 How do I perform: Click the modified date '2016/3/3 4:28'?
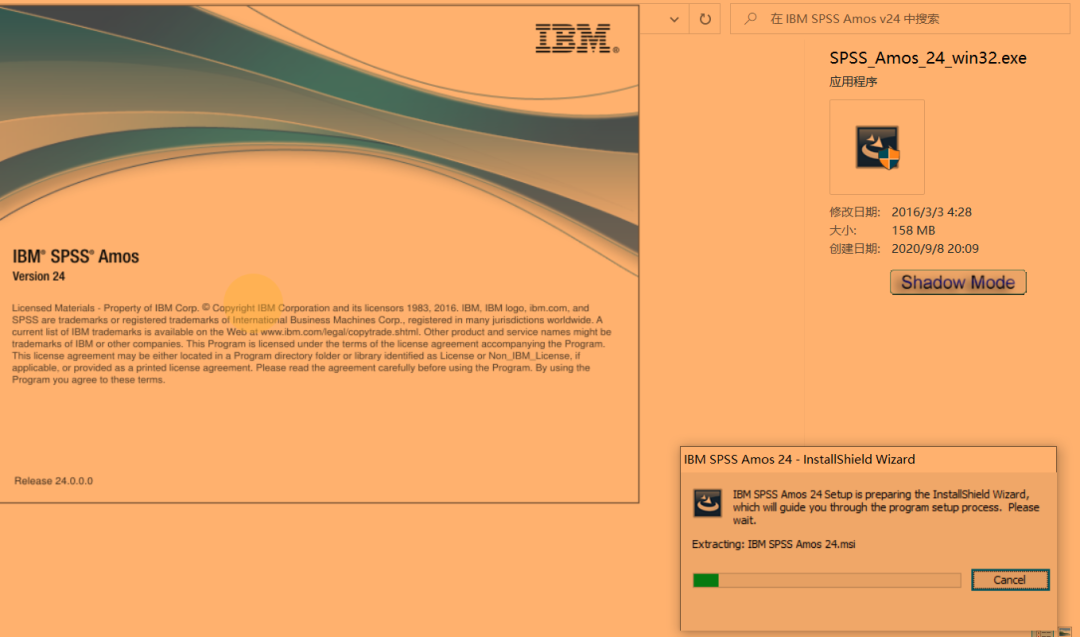click(931, 212)
